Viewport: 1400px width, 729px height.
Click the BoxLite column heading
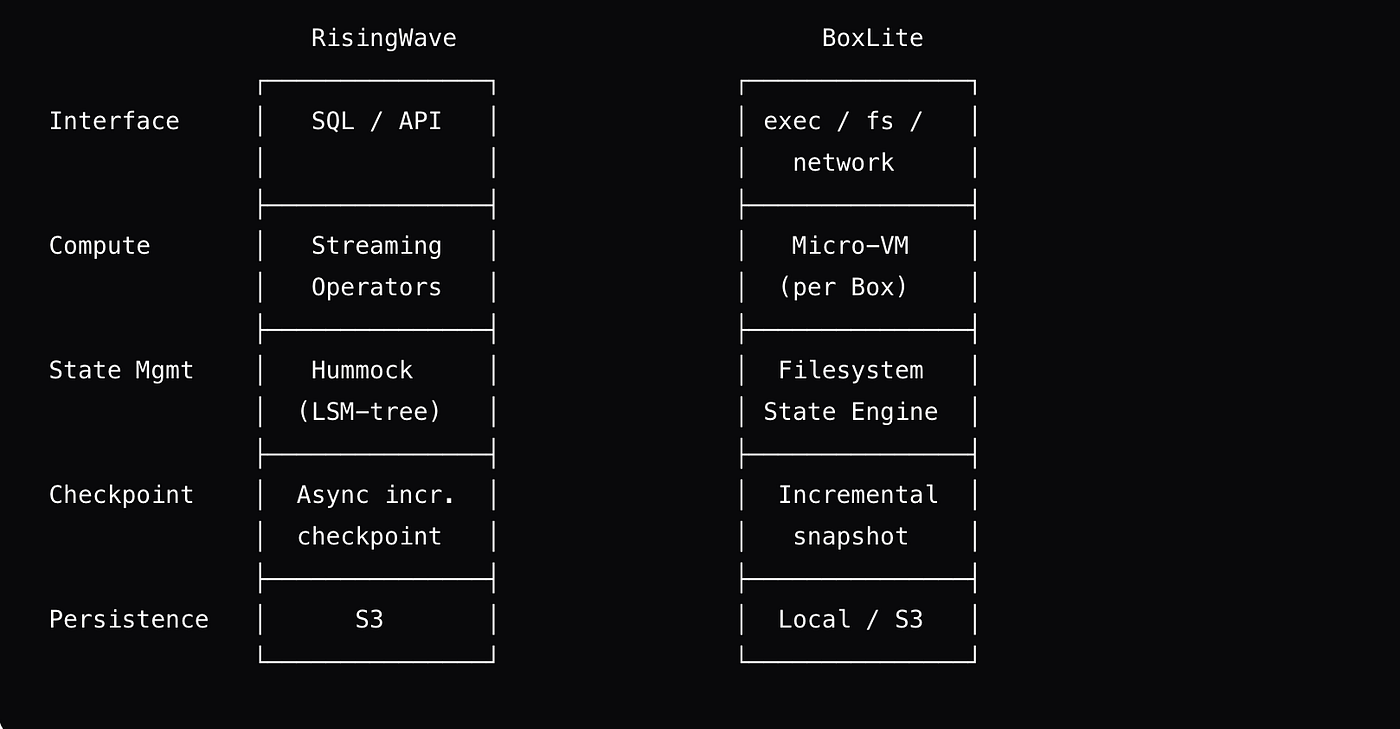[x=872, y=38]
